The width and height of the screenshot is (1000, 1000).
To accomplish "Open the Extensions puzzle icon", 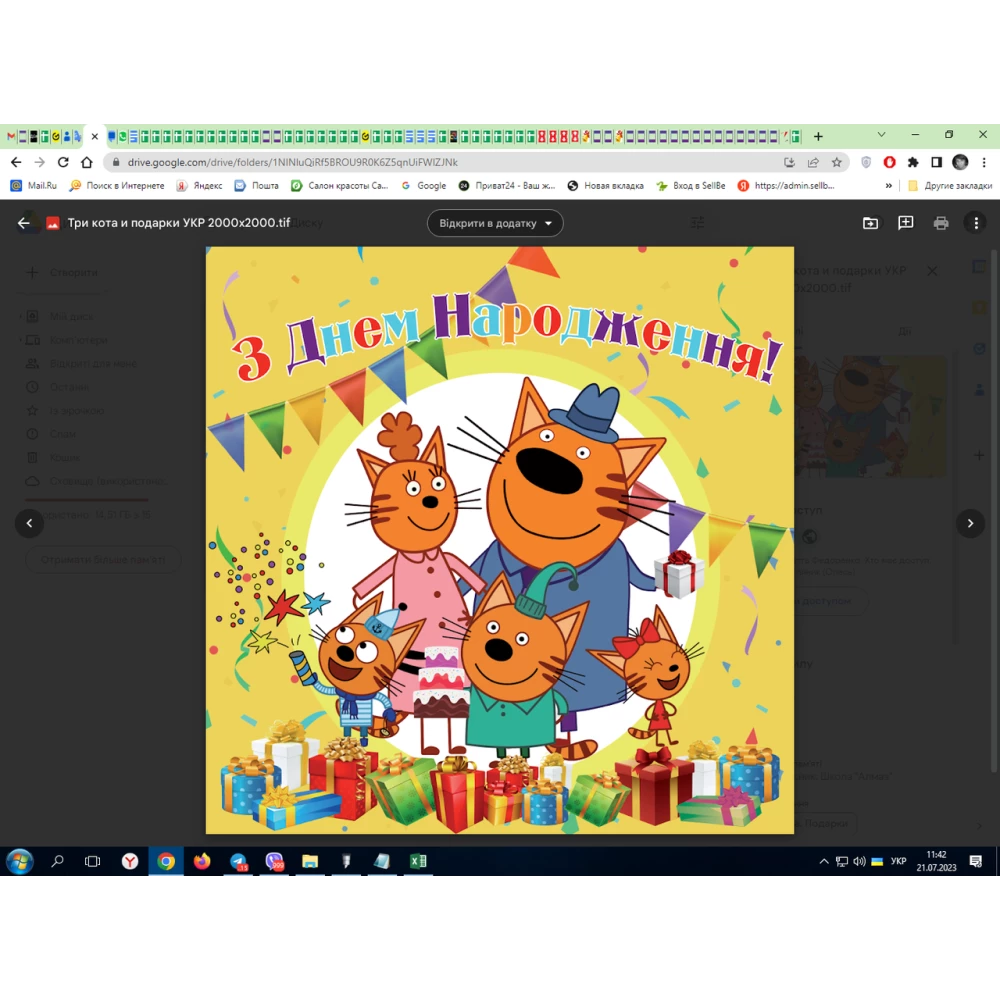I will (913, 163).
